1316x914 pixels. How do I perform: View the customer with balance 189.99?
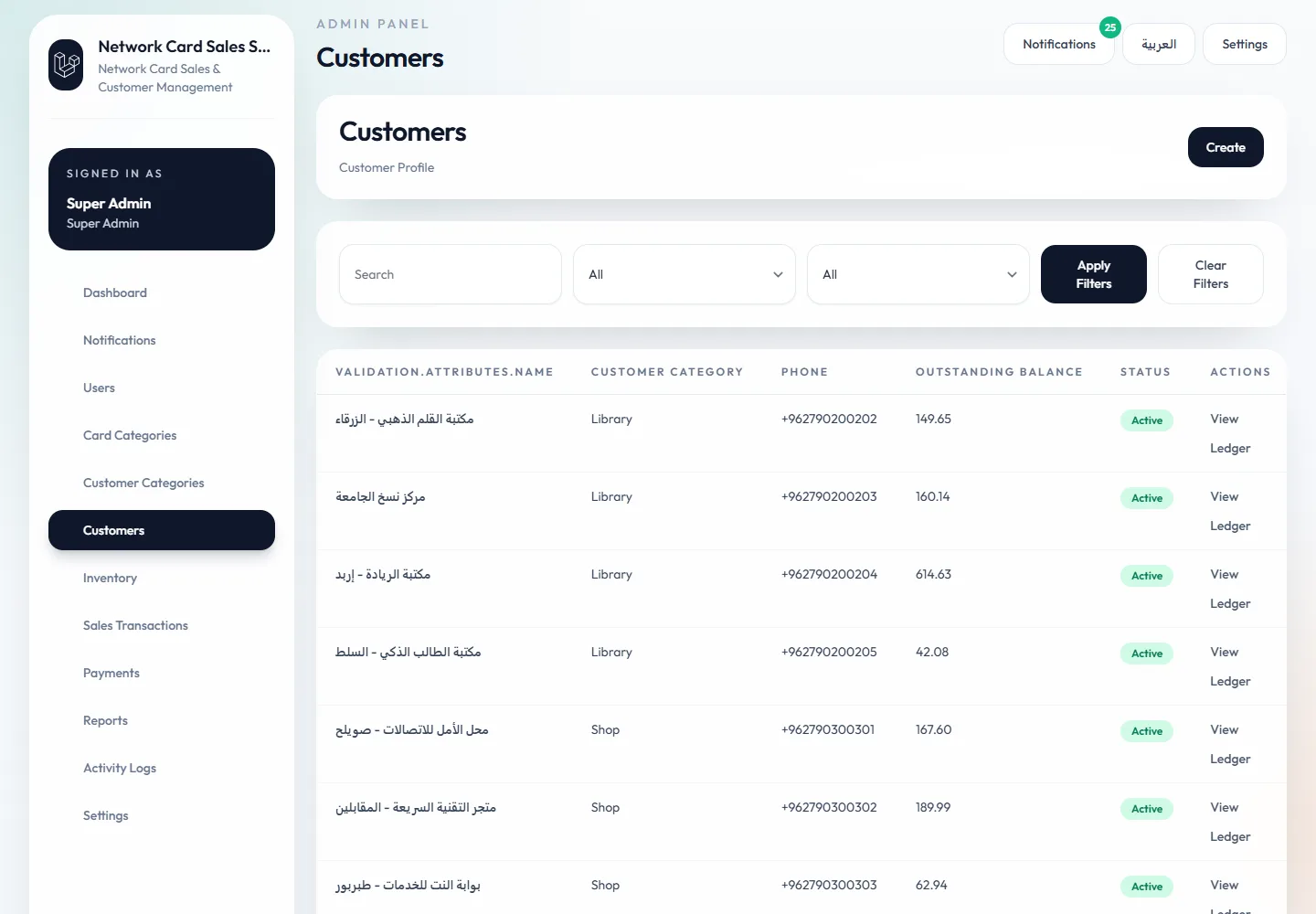[1224, 807]
